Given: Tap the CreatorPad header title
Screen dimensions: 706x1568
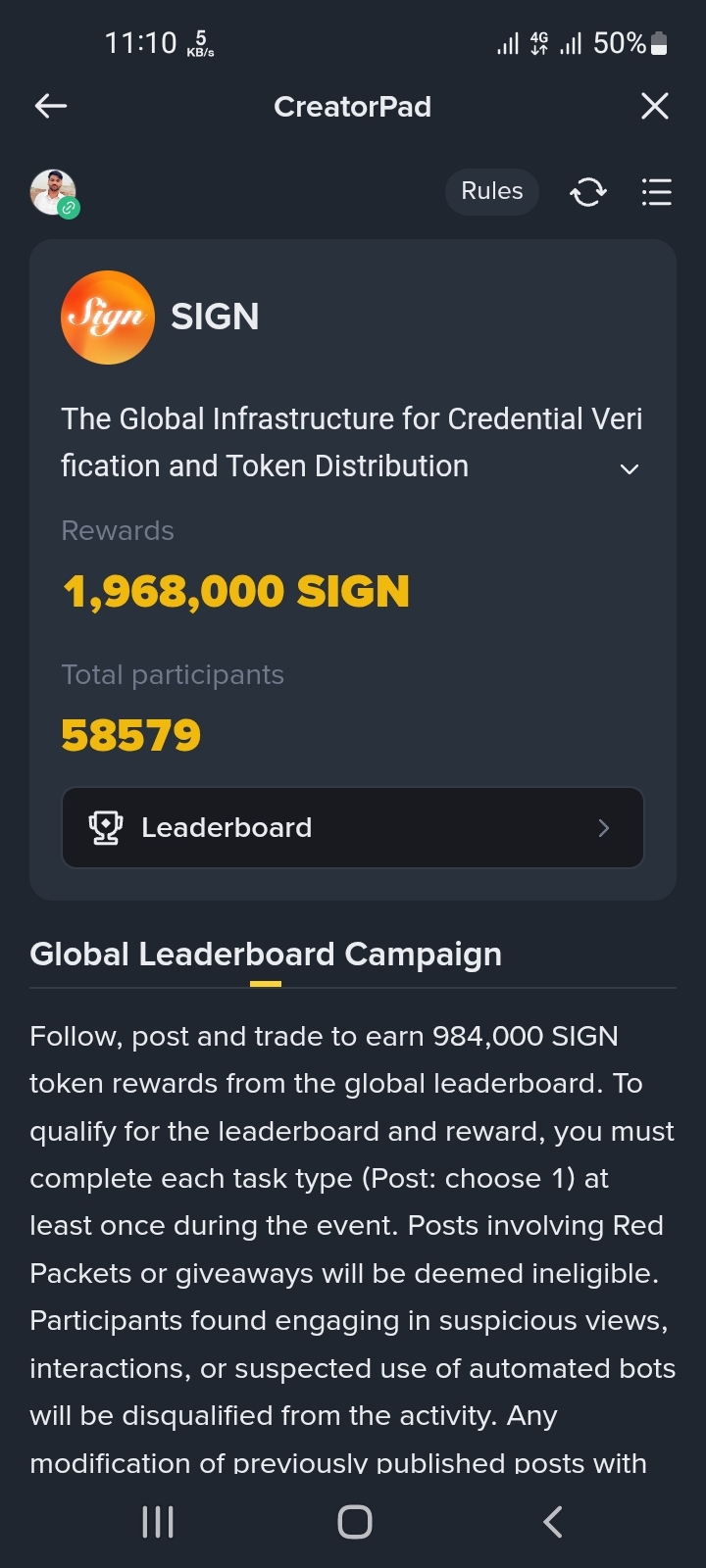Looking at the screenshot, I should pos(353,106).
